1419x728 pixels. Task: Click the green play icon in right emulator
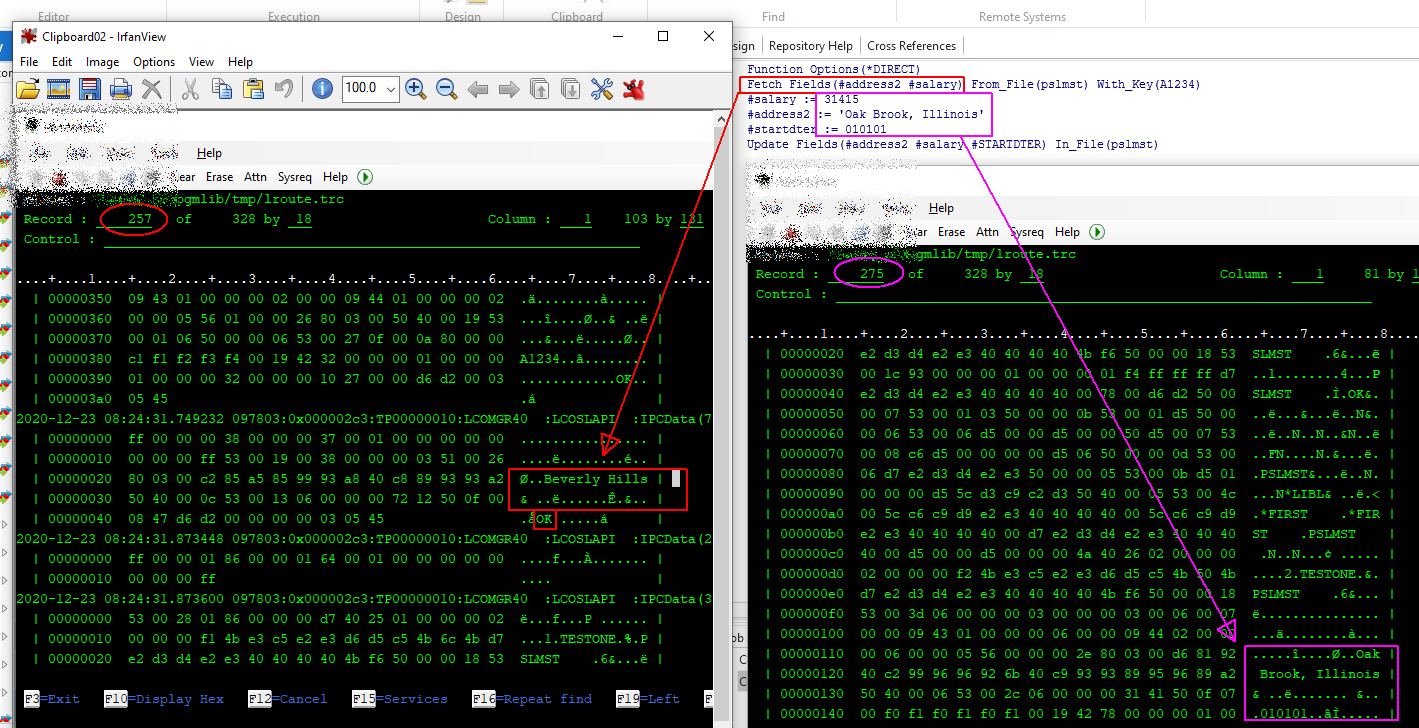1097,232
